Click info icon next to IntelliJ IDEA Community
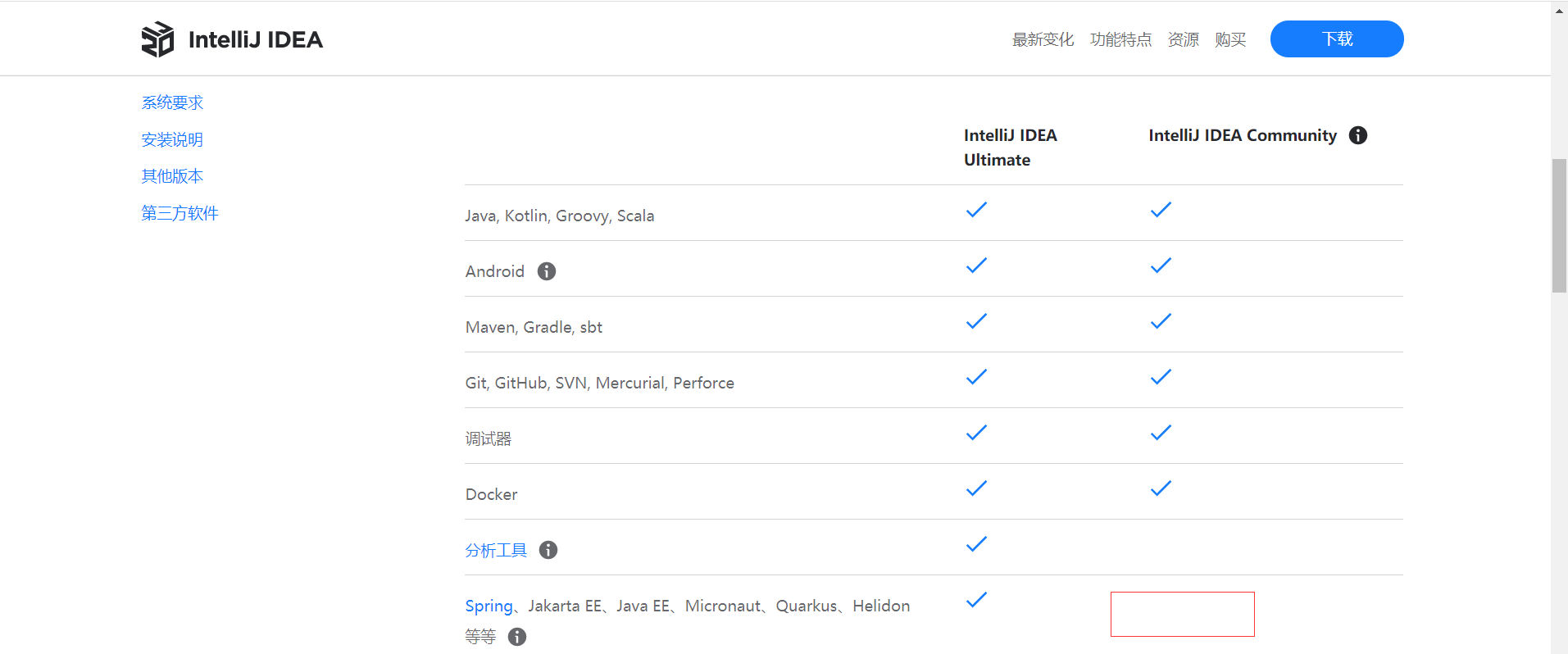 (1358, 135)
